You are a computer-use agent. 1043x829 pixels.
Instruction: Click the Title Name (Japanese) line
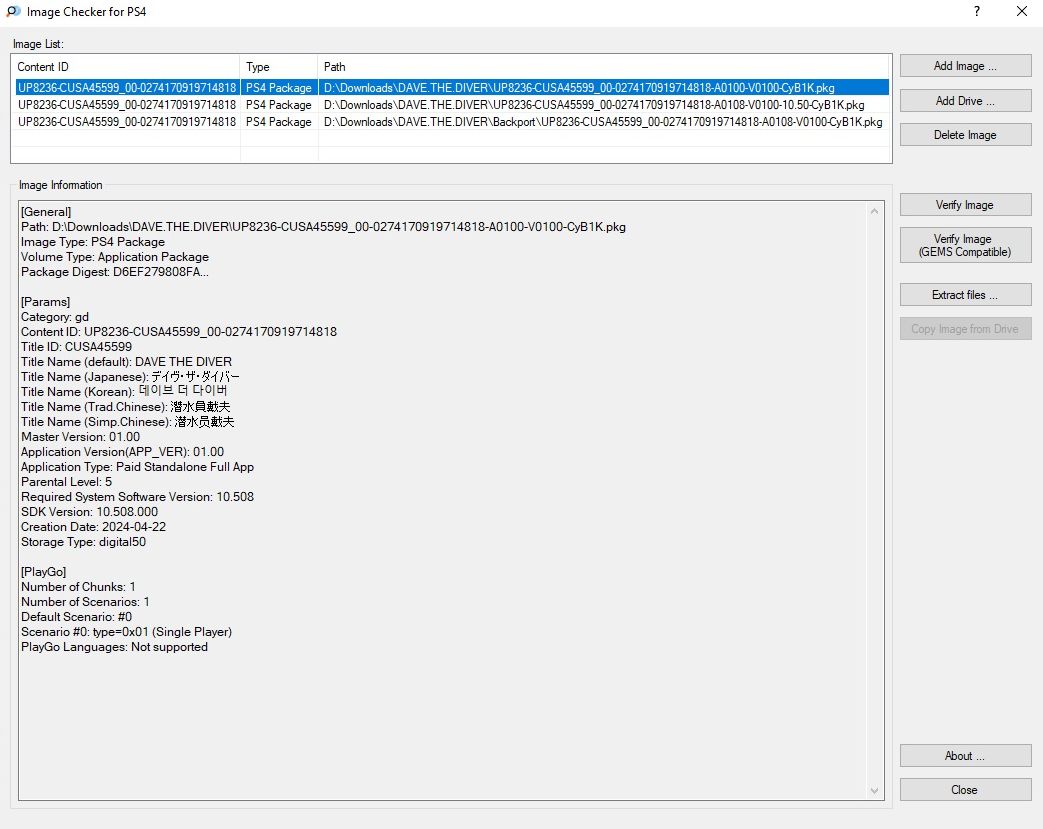coord(130,377)
